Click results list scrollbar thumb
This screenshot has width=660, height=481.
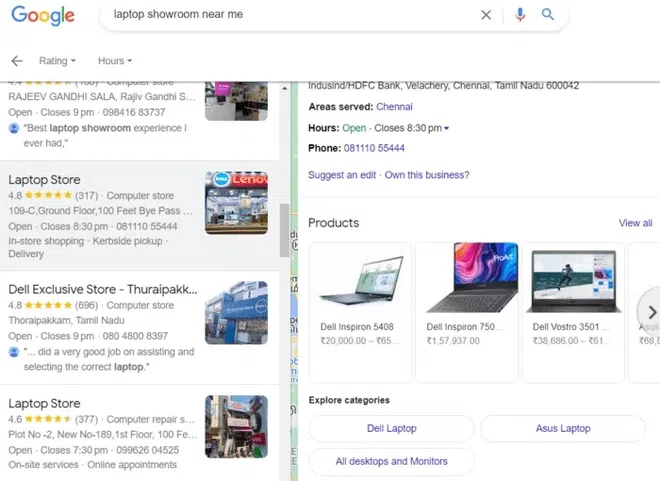tap(285, 230)
